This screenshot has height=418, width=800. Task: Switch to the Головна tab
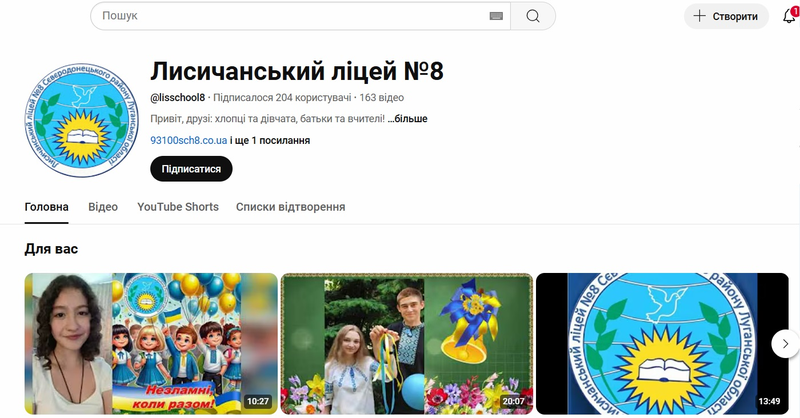(x=46, y=207)
